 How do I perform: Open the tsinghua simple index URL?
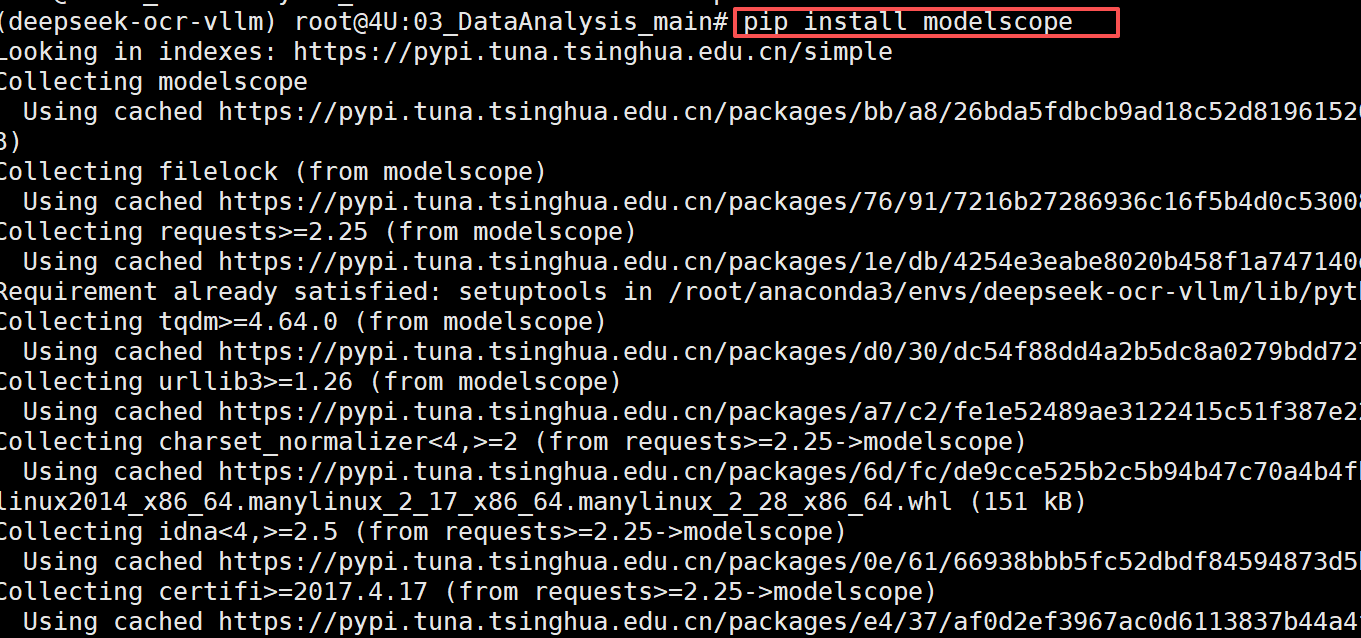[591, 51]
